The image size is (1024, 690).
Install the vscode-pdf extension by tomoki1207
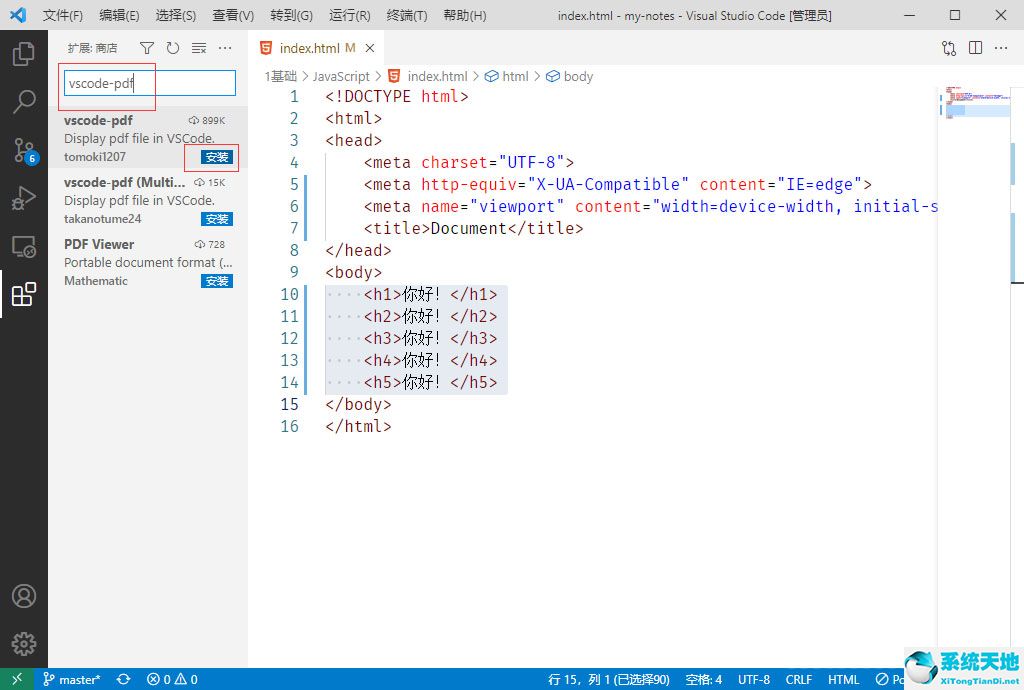point(216,157)
